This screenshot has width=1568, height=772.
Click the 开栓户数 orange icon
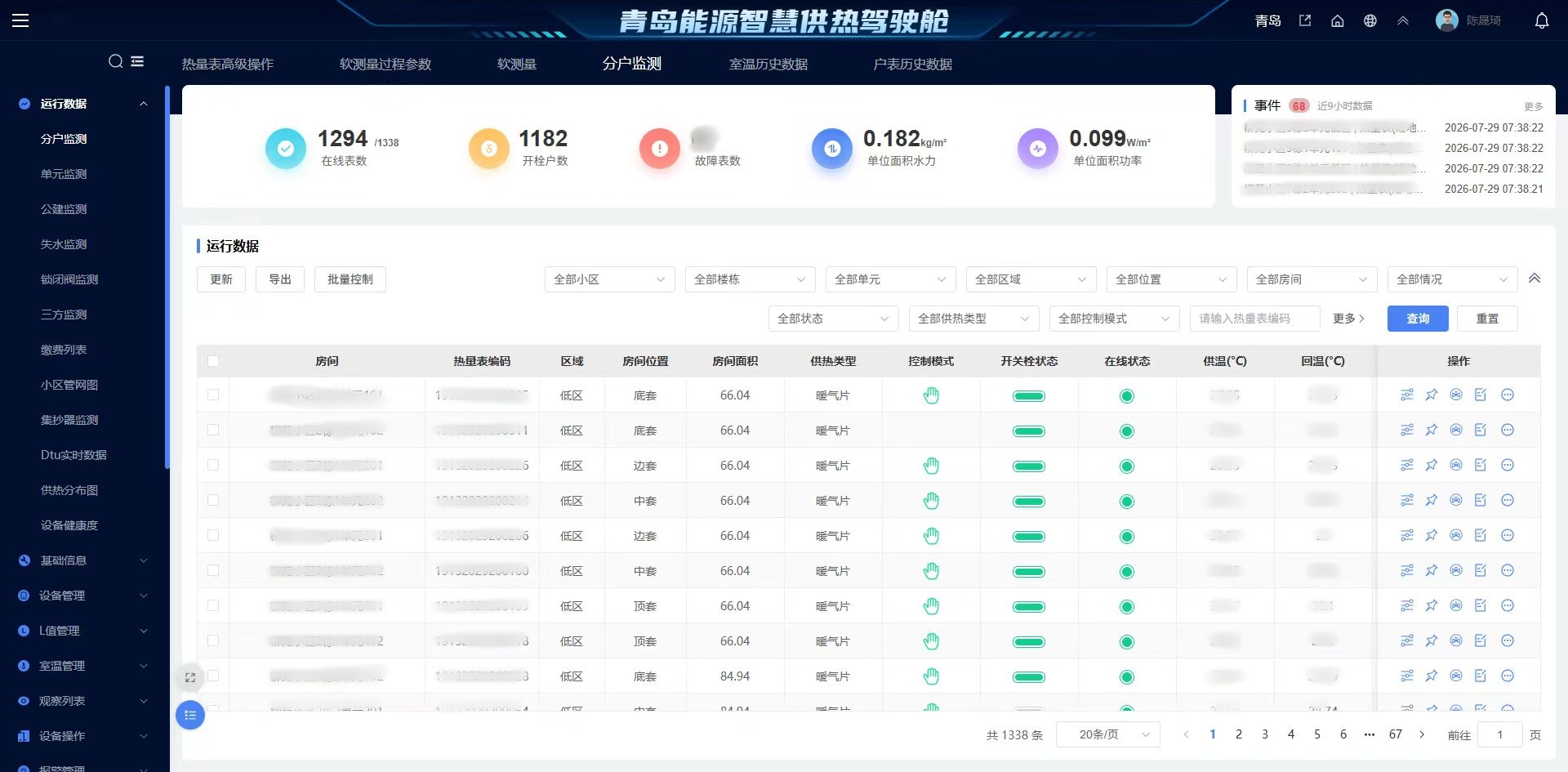(x=488, y=149)
